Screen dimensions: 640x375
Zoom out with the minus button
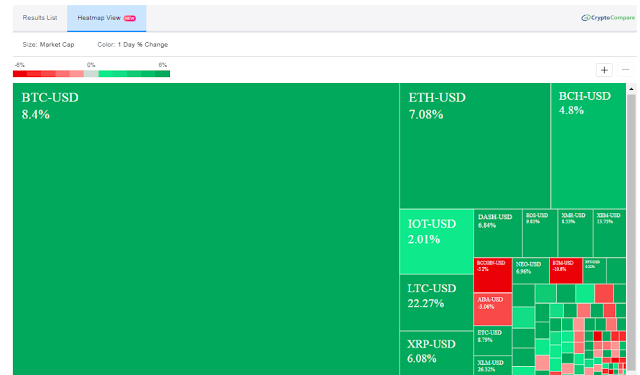pyautogui.click(x=625, y=70)
